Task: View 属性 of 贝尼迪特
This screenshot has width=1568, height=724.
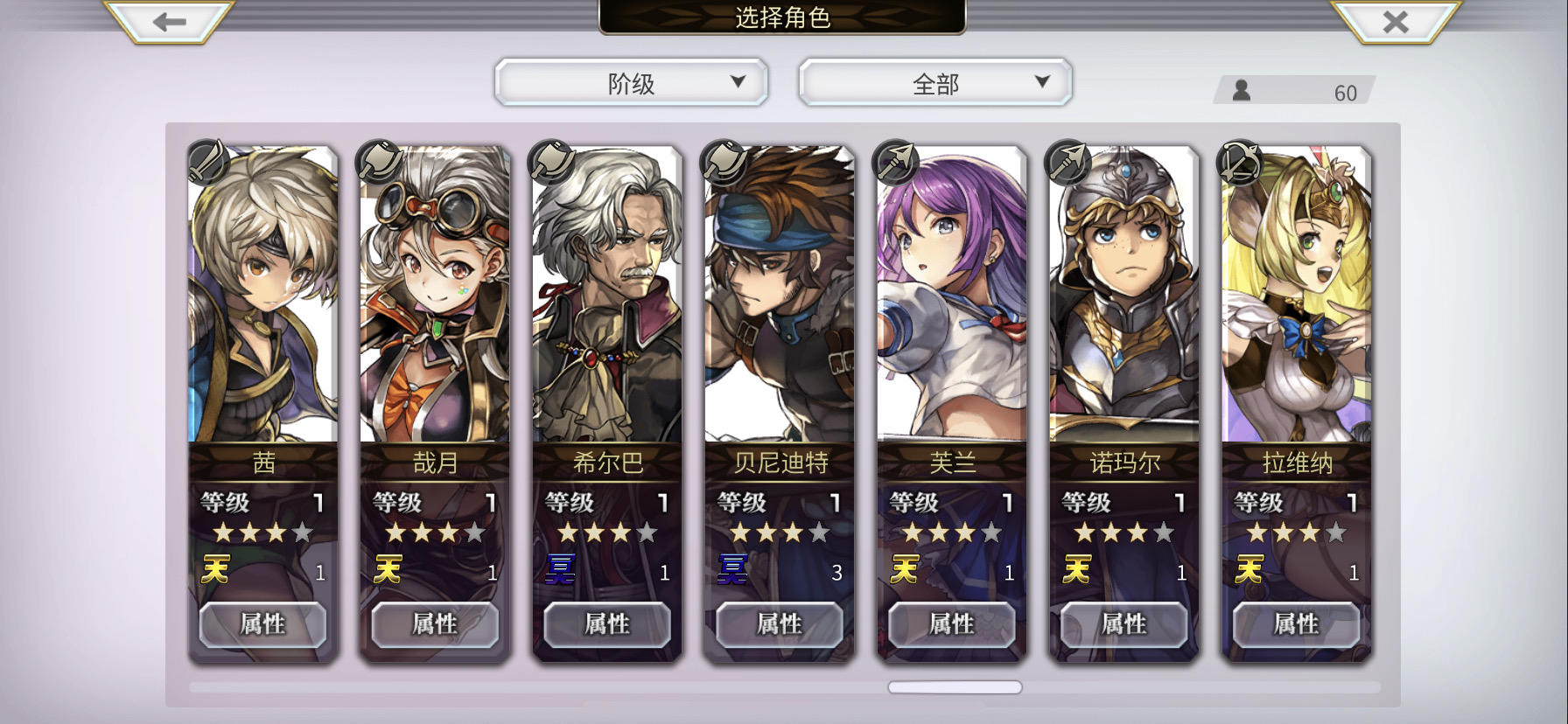Action: point(780,624)
